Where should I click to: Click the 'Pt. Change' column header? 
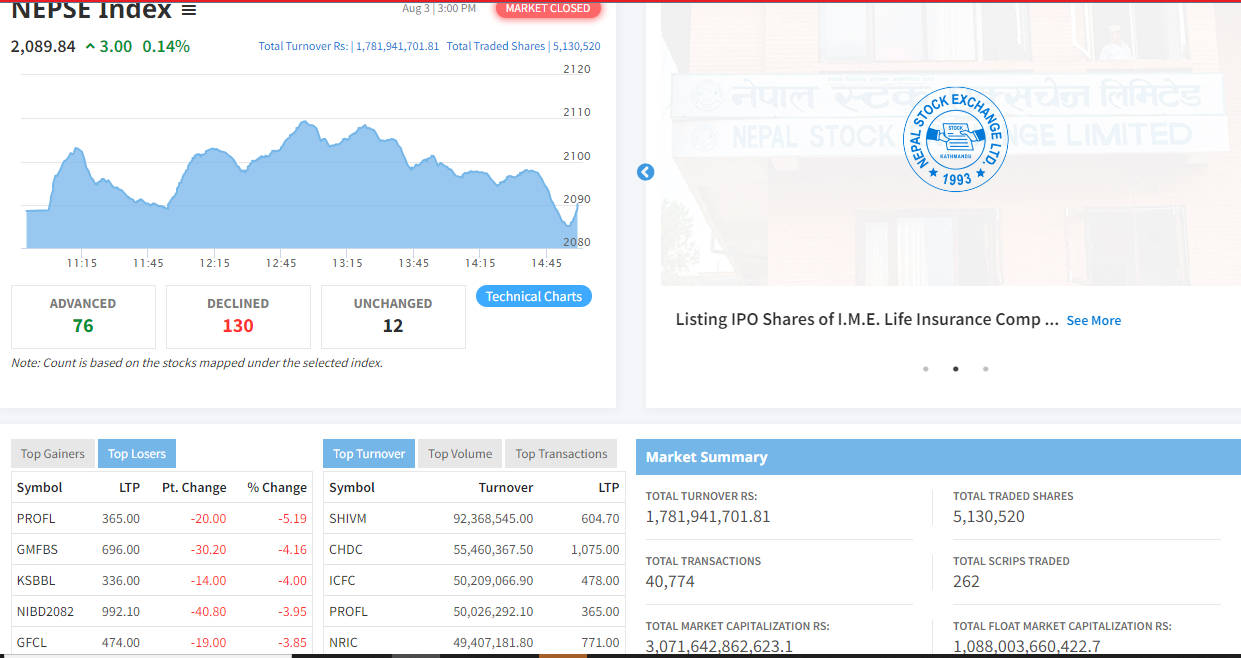194,488
